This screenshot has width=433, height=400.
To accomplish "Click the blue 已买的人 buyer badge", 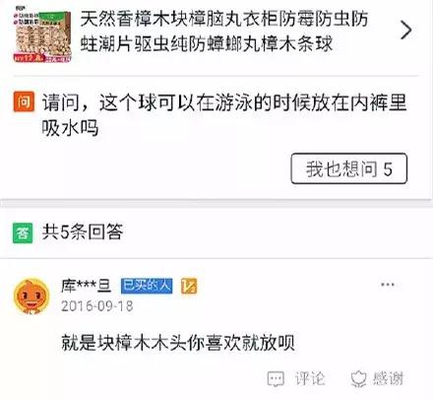I will coord(147,286).
